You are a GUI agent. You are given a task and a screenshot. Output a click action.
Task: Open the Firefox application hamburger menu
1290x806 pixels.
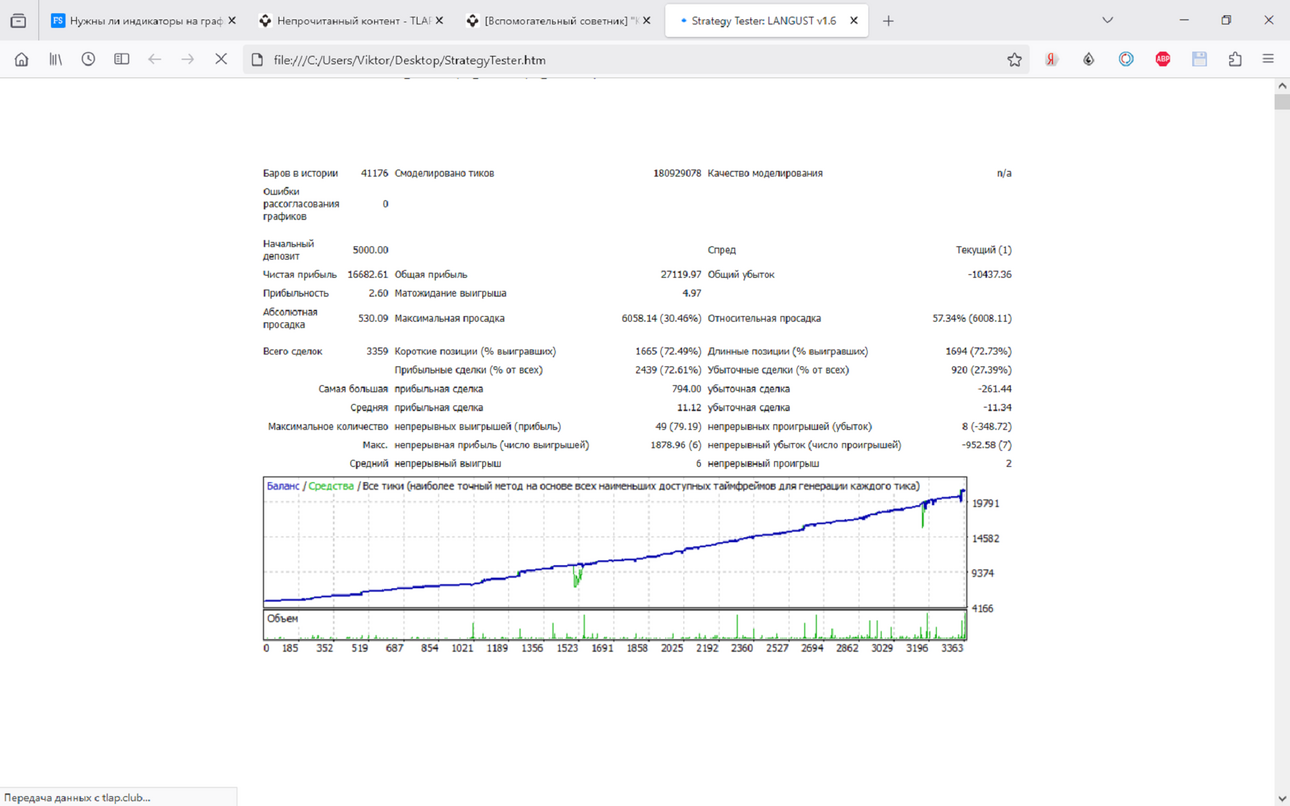1268,60
